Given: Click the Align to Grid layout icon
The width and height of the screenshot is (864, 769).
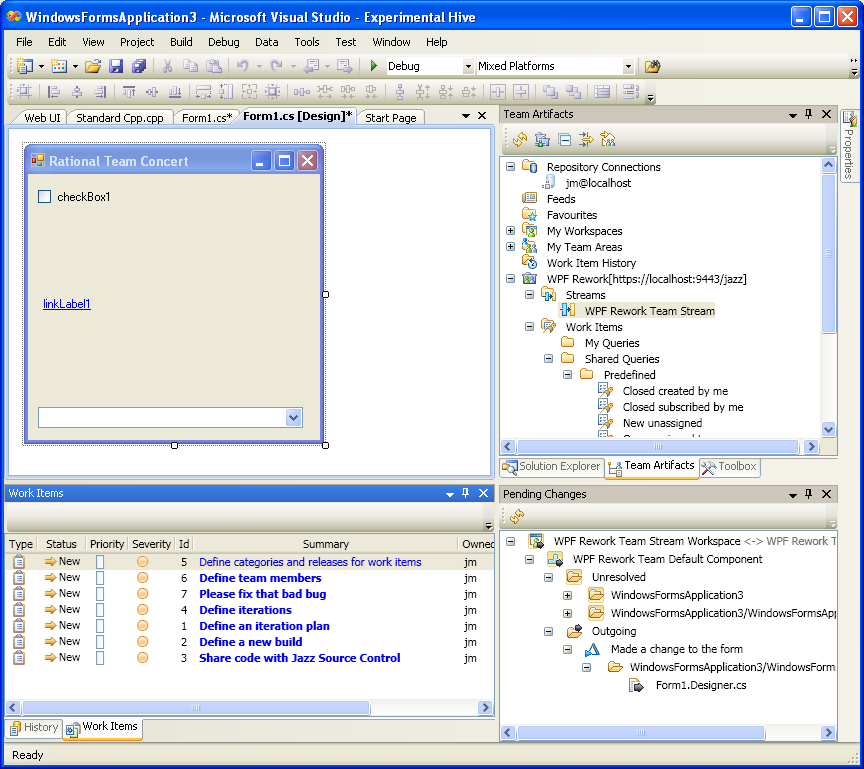Looking at the screenshot, I should click(24, 91).
